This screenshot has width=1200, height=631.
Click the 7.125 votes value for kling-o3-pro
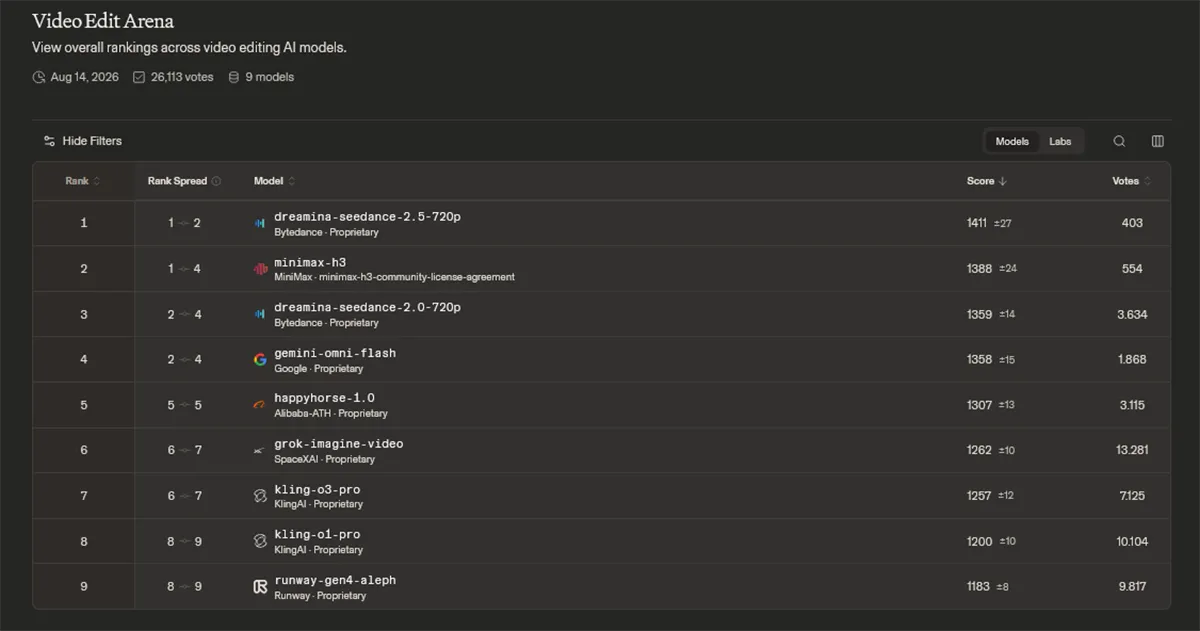tap(1132, 496)
